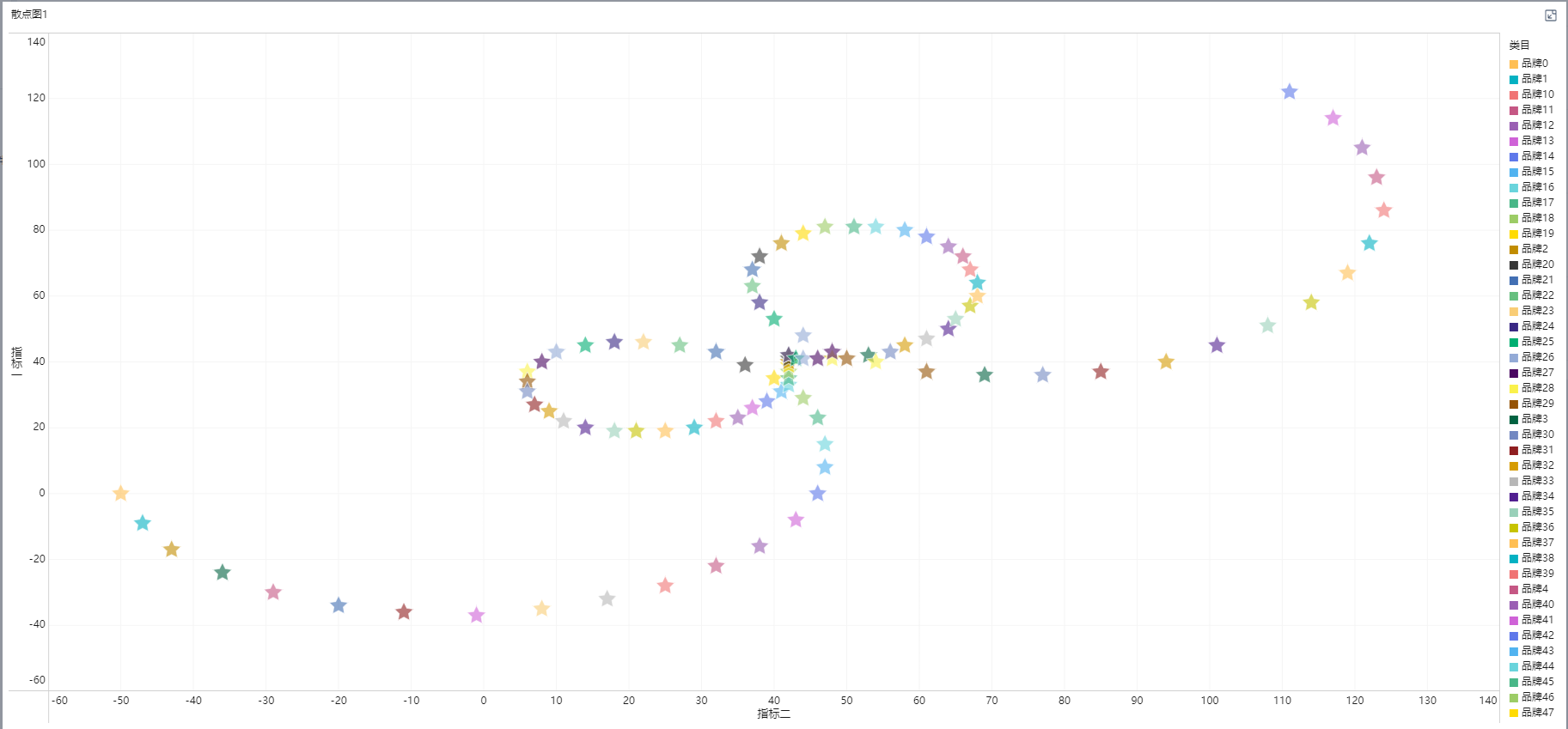Screen dimensions: 1568x729
Task: Click the 品牌0 legend color swatch
Action: pos(1514,64)
